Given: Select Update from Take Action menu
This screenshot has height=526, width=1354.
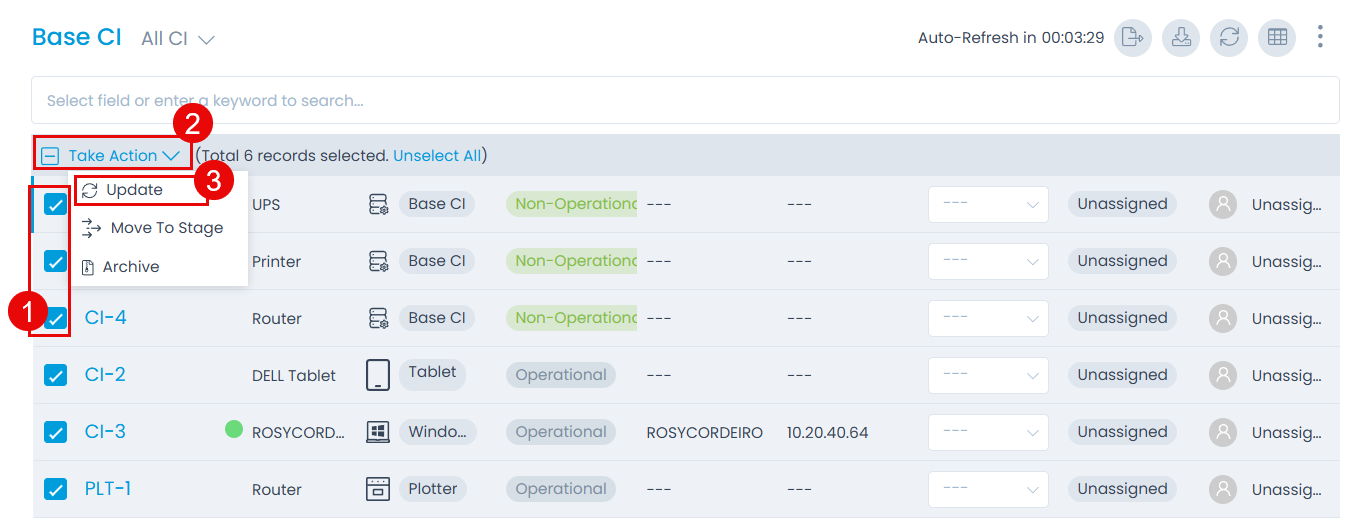Looking at the screenshot, I should 134,190.
